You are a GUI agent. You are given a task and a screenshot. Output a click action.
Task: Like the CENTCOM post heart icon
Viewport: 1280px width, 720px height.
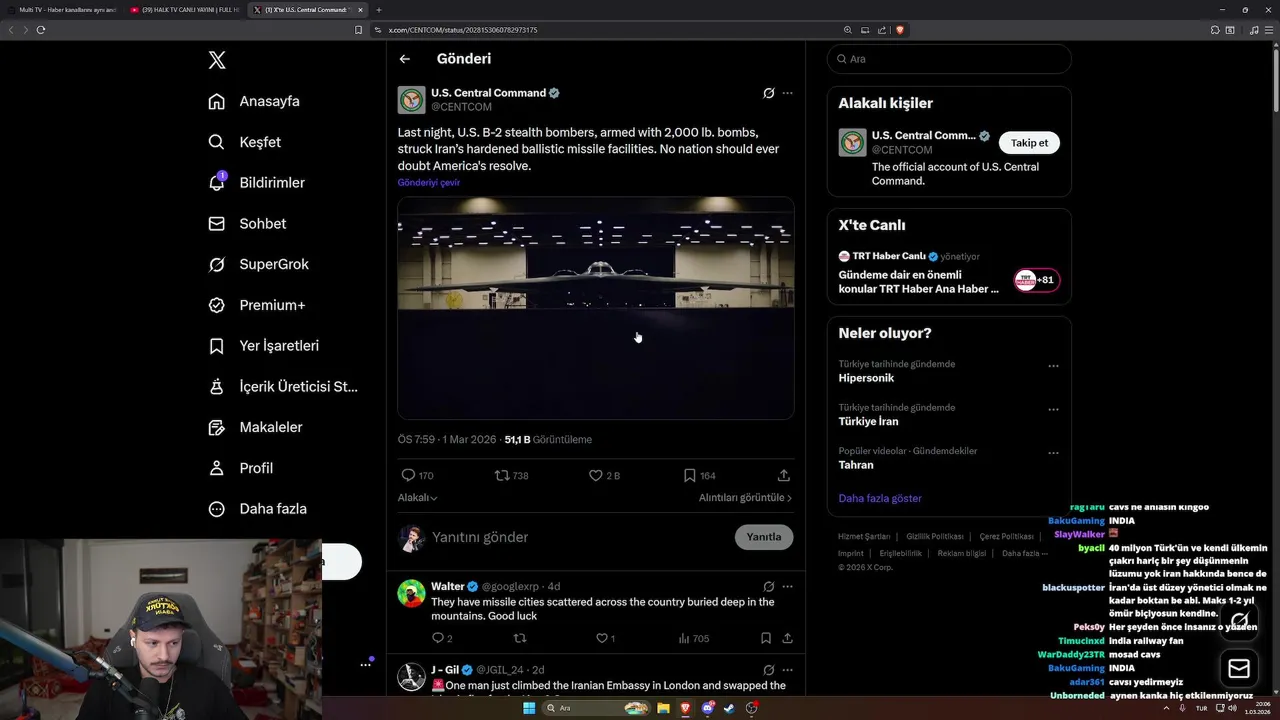[x=596, y=476]
